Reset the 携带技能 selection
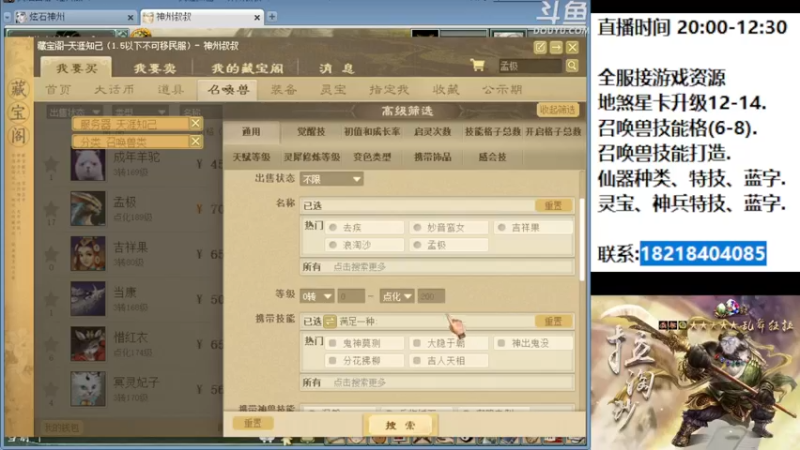This screenshot has height=450, width=800. click(553, 321)
